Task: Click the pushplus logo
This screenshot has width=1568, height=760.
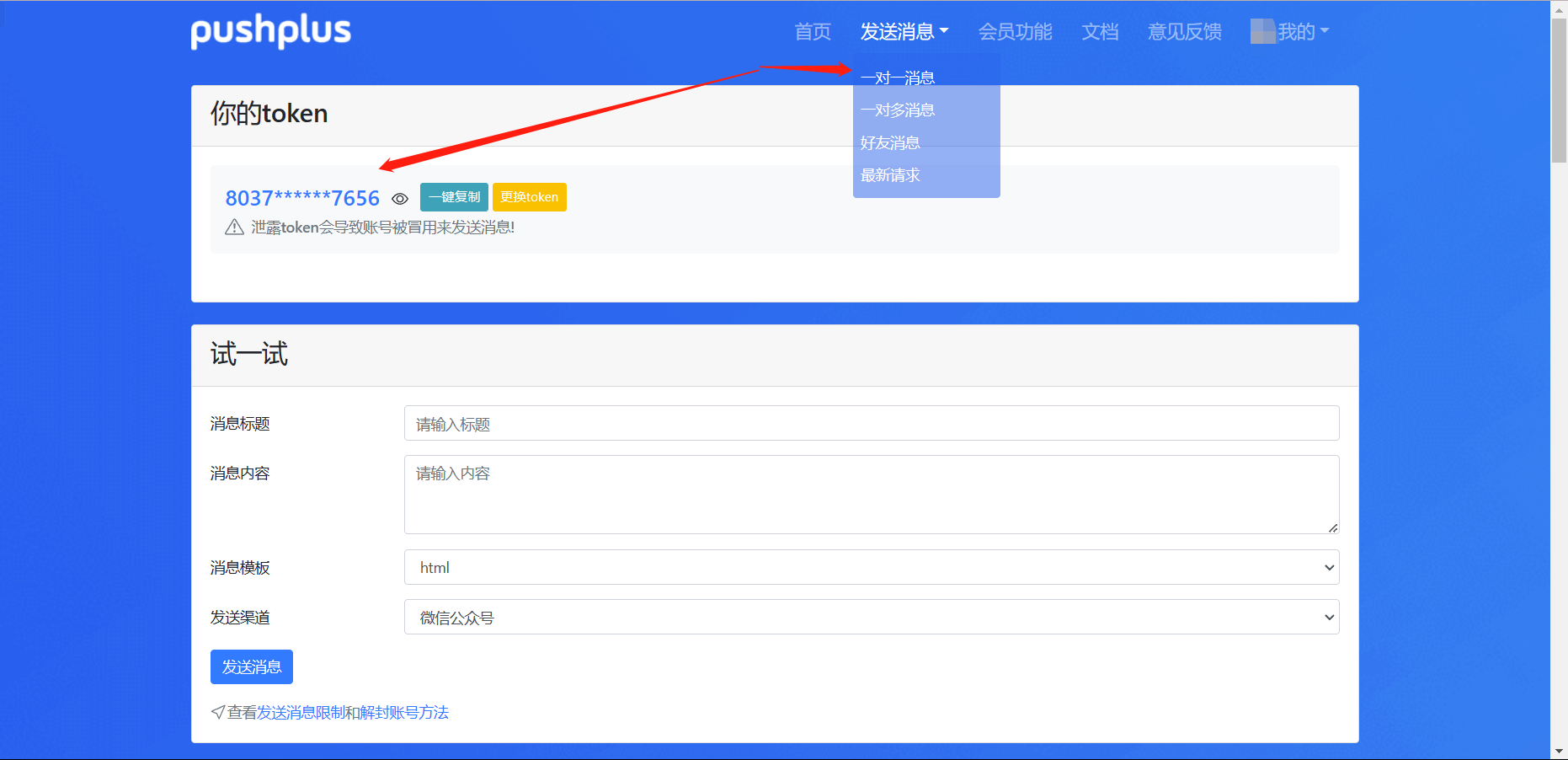Action: pyautogui.click(x=270, y=31)
